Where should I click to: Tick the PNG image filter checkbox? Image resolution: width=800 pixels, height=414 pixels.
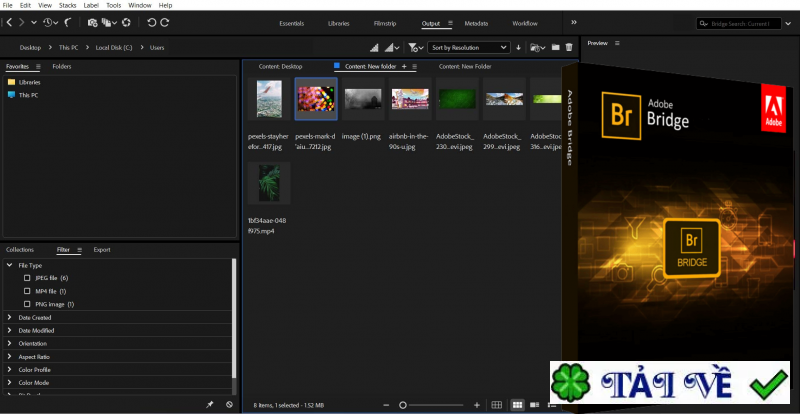pos(27,303)
